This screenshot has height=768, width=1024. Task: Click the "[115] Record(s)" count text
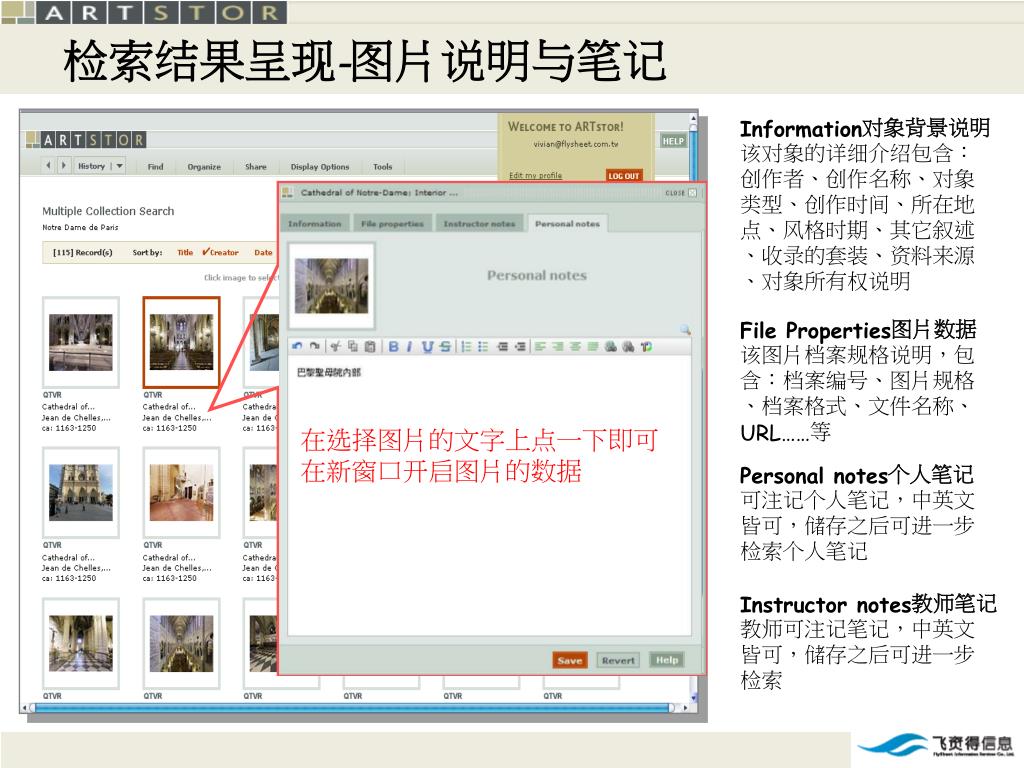pyautogui.click(x=82, y=252)
